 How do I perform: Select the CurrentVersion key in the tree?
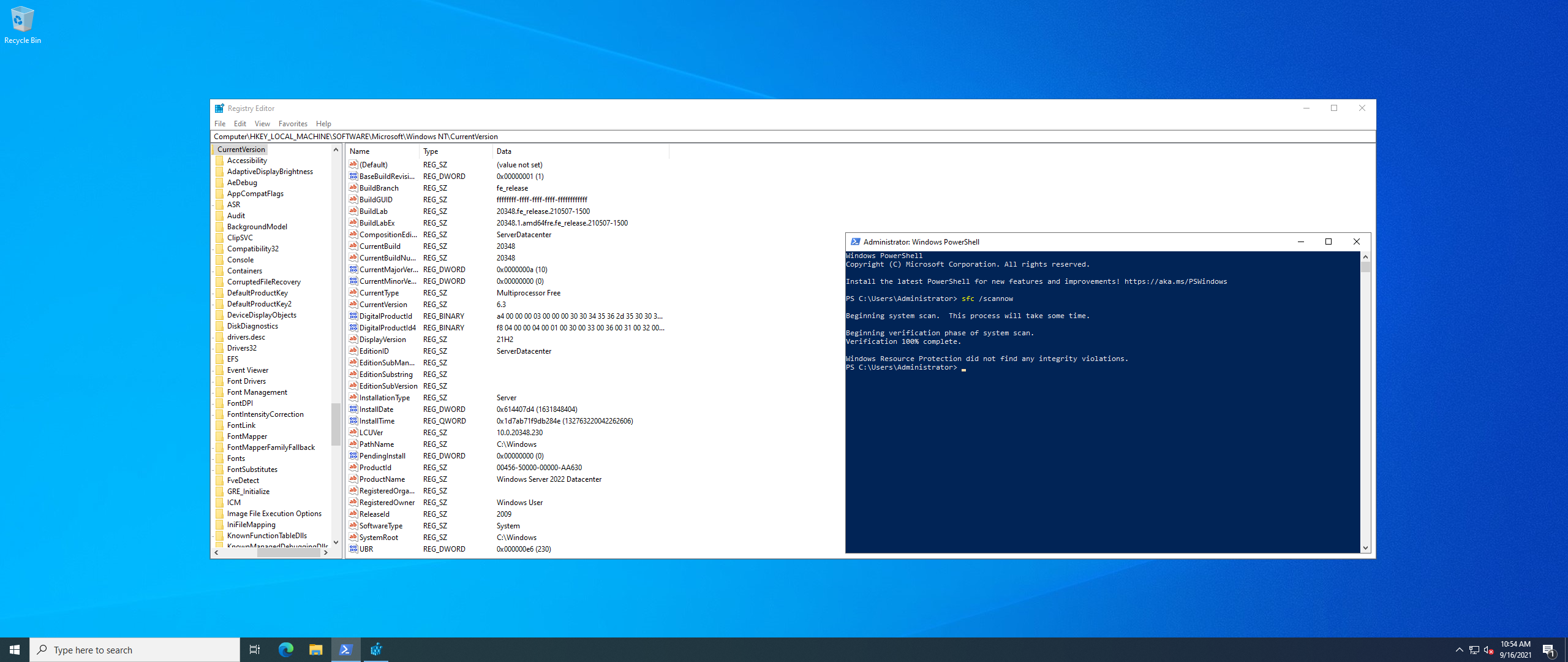pos(241,150)
